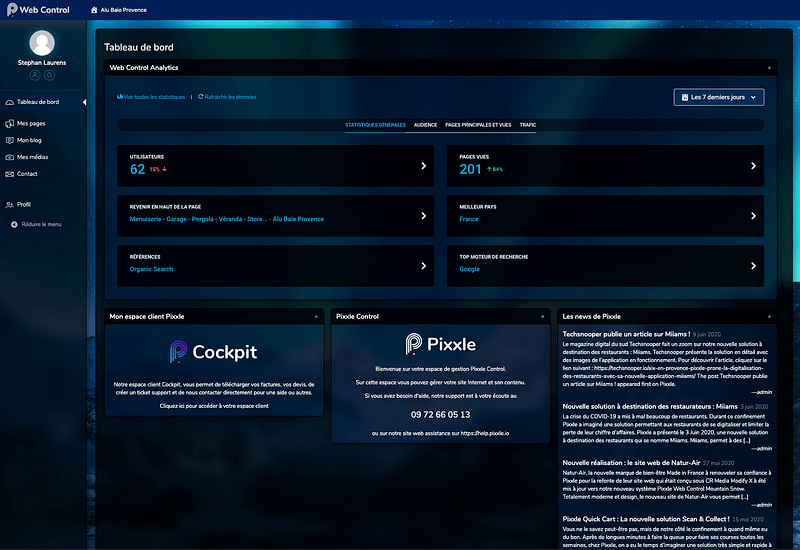The height and width of the screenshot is (550, 800).
Task: Open Nouvelle réalisation Natur-Air headline
Action: point(631,463)
